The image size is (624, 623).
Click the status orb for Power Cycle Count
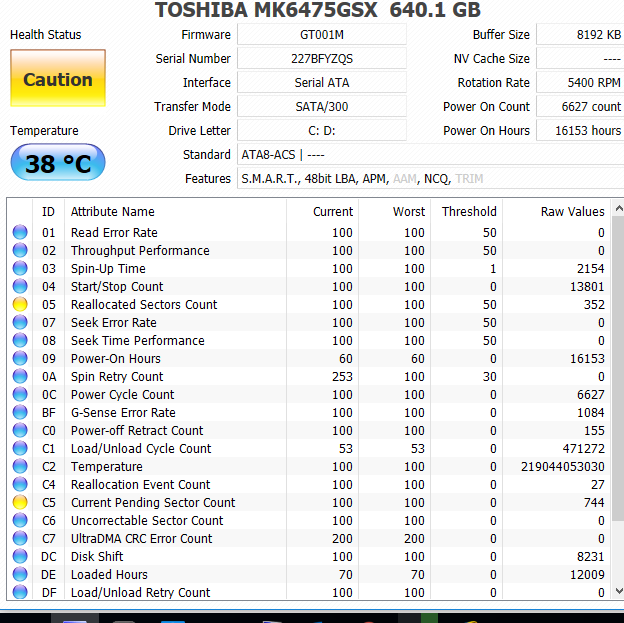click(20, 395)
